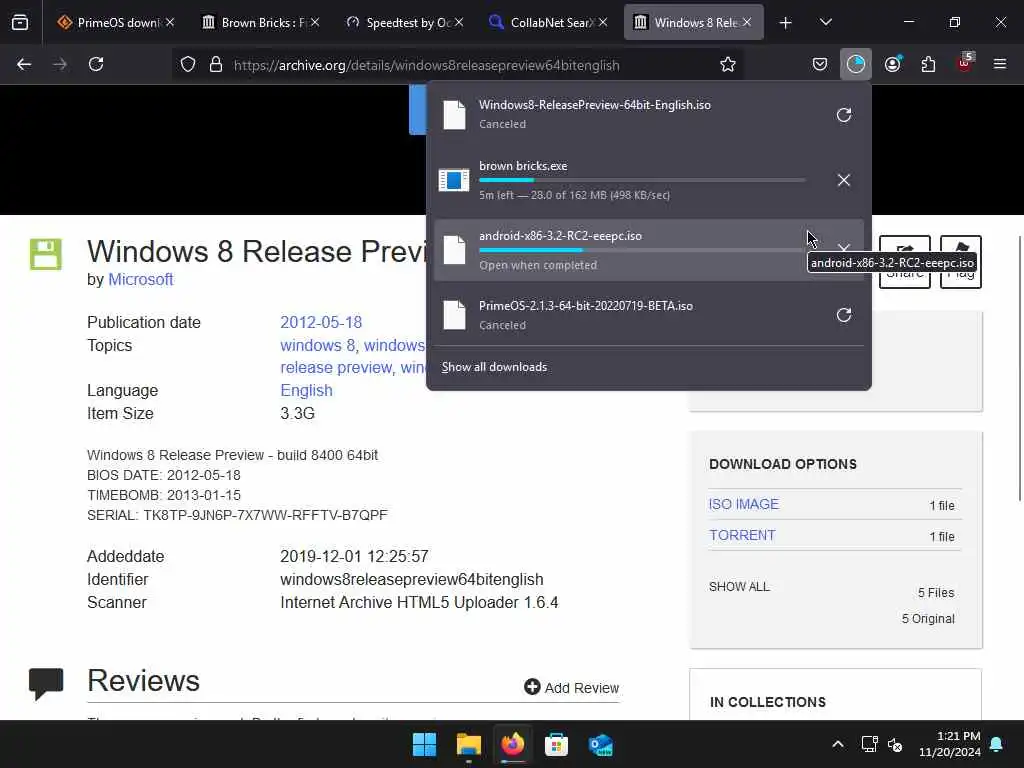Select PrimeOS-2.1.3 ISO download entry
Screen dimensions: 1024x768
pos(649,315)
